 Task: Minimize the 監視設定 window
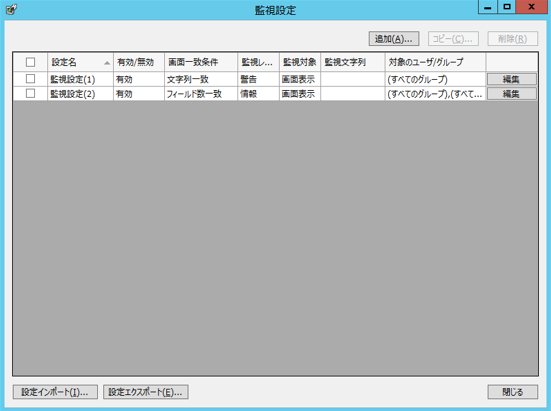(487, 7)
